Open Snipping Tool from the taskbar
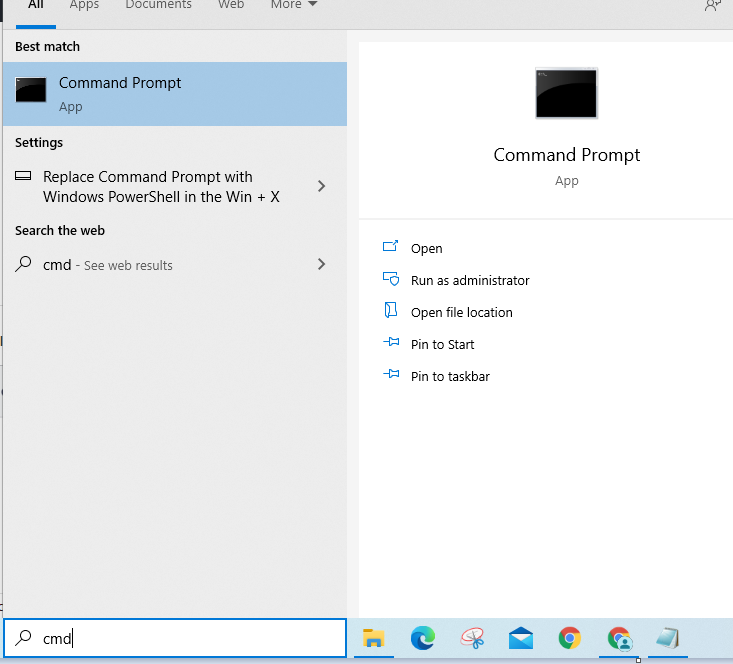This screenshot has height=664, width=733. tap(472, 638)
